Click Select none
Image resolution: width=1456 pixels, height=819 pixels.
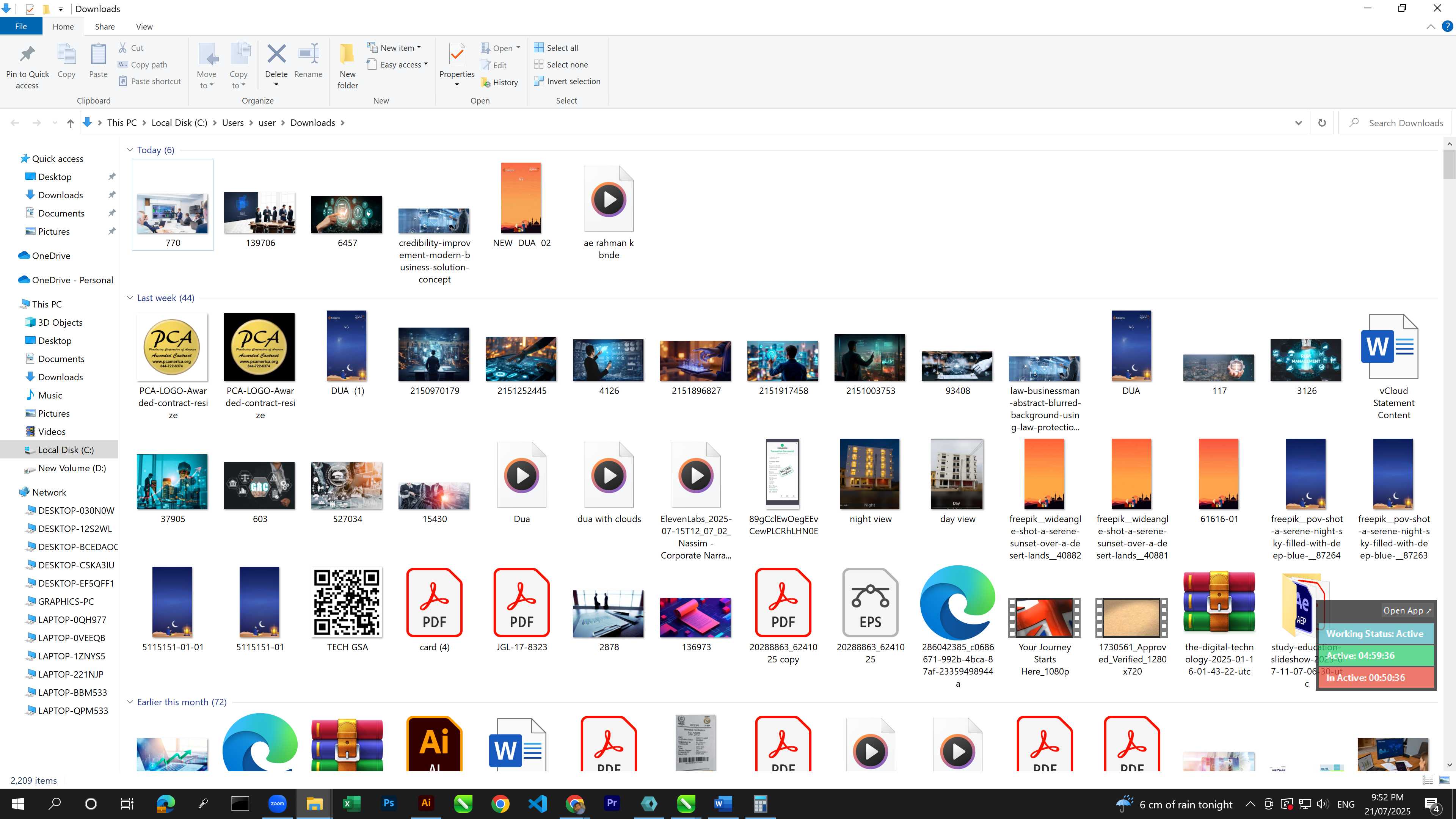pyautogui.click(x=561, y=64)
